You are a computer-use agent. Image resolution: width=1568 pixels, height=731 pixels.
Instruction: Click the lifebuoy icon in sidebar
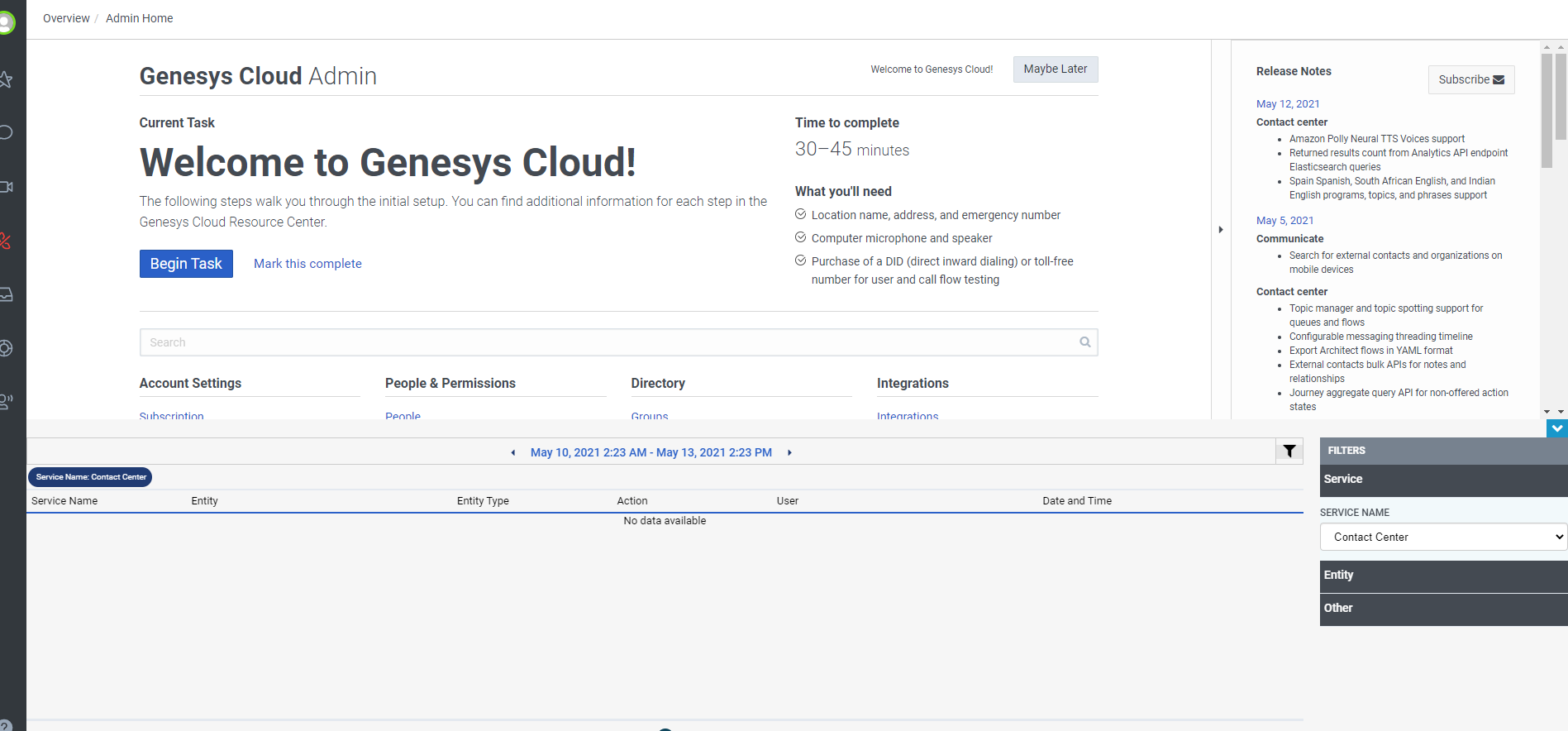coord(5,348)
